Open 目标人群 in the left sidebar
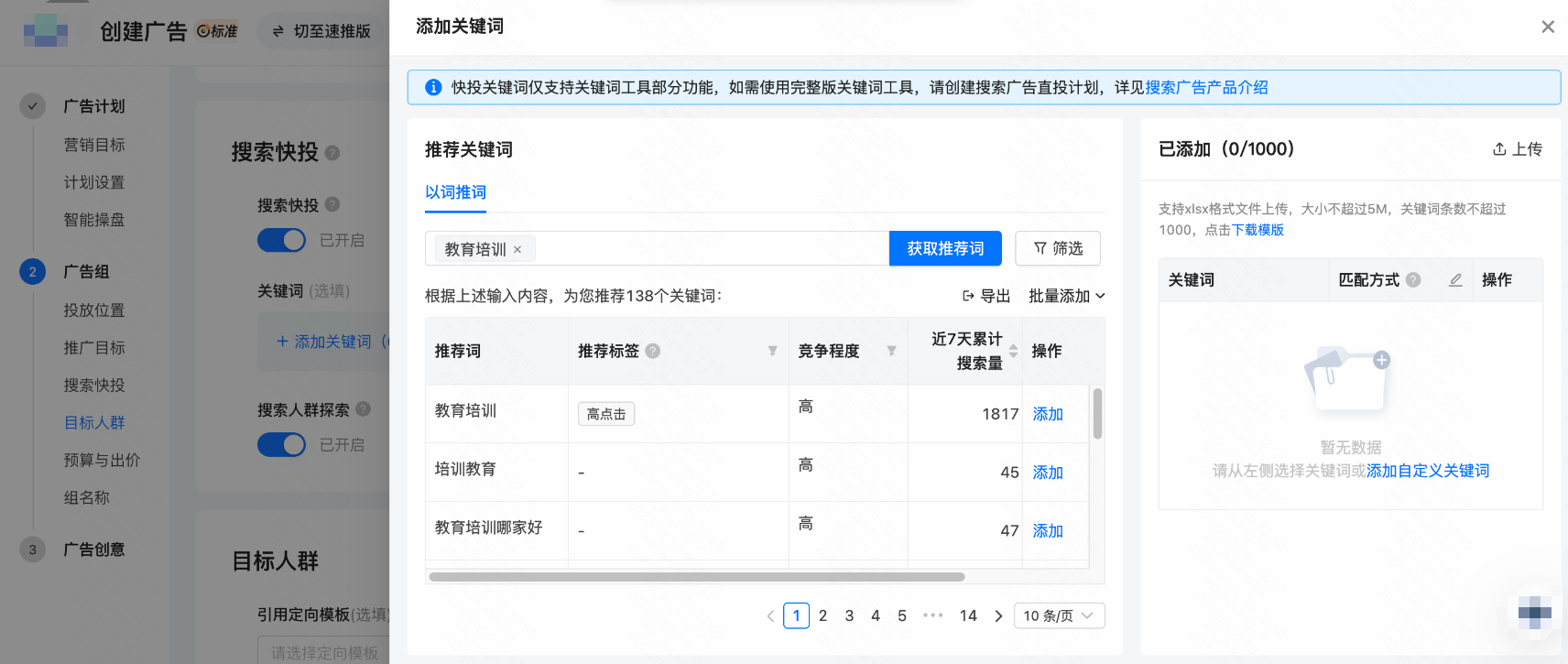 94,423
